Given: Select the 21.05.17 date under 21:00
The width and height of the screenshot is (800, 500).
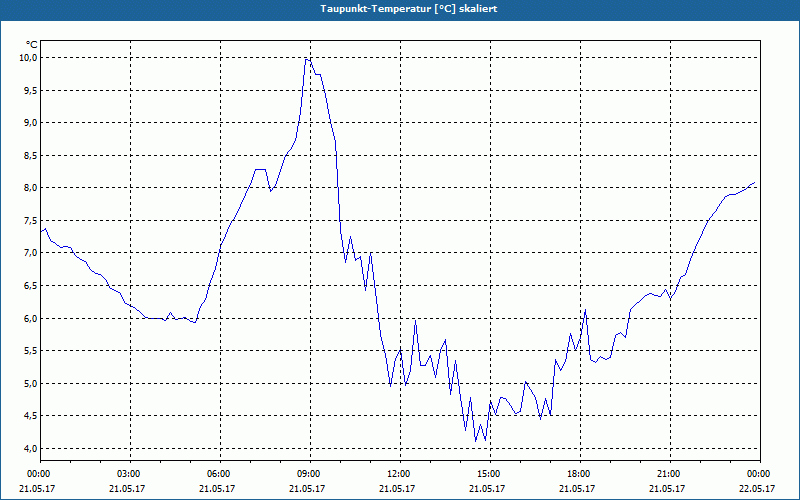Looking at the screenshot, I should (x=666, y=488).
